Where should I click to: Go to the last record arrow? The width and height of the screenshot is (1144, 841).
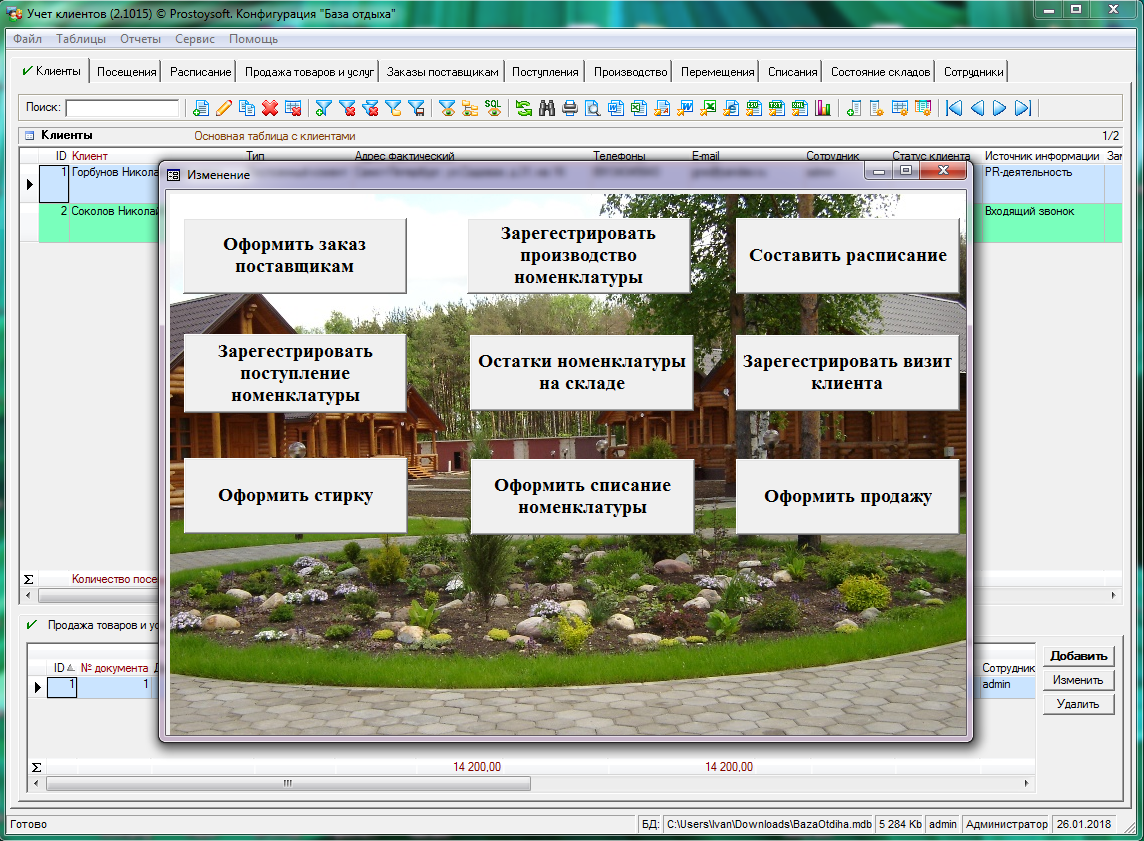click(1023, 108)
